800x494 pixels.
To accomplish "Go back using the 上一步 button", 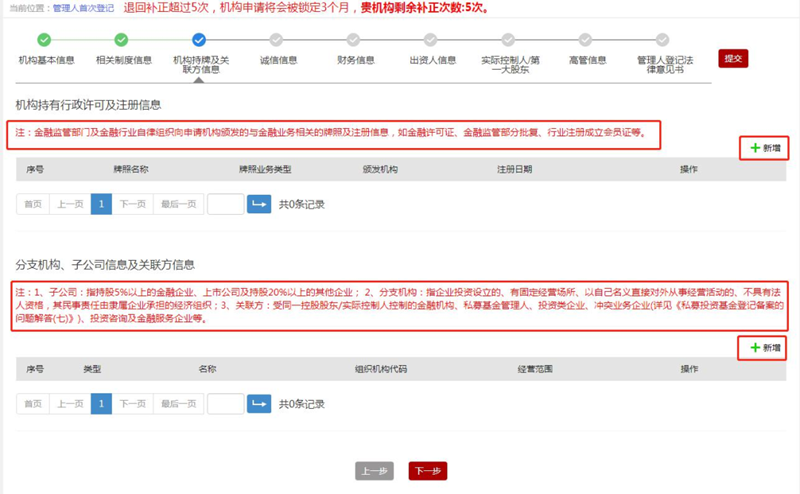I will [374, 471].
